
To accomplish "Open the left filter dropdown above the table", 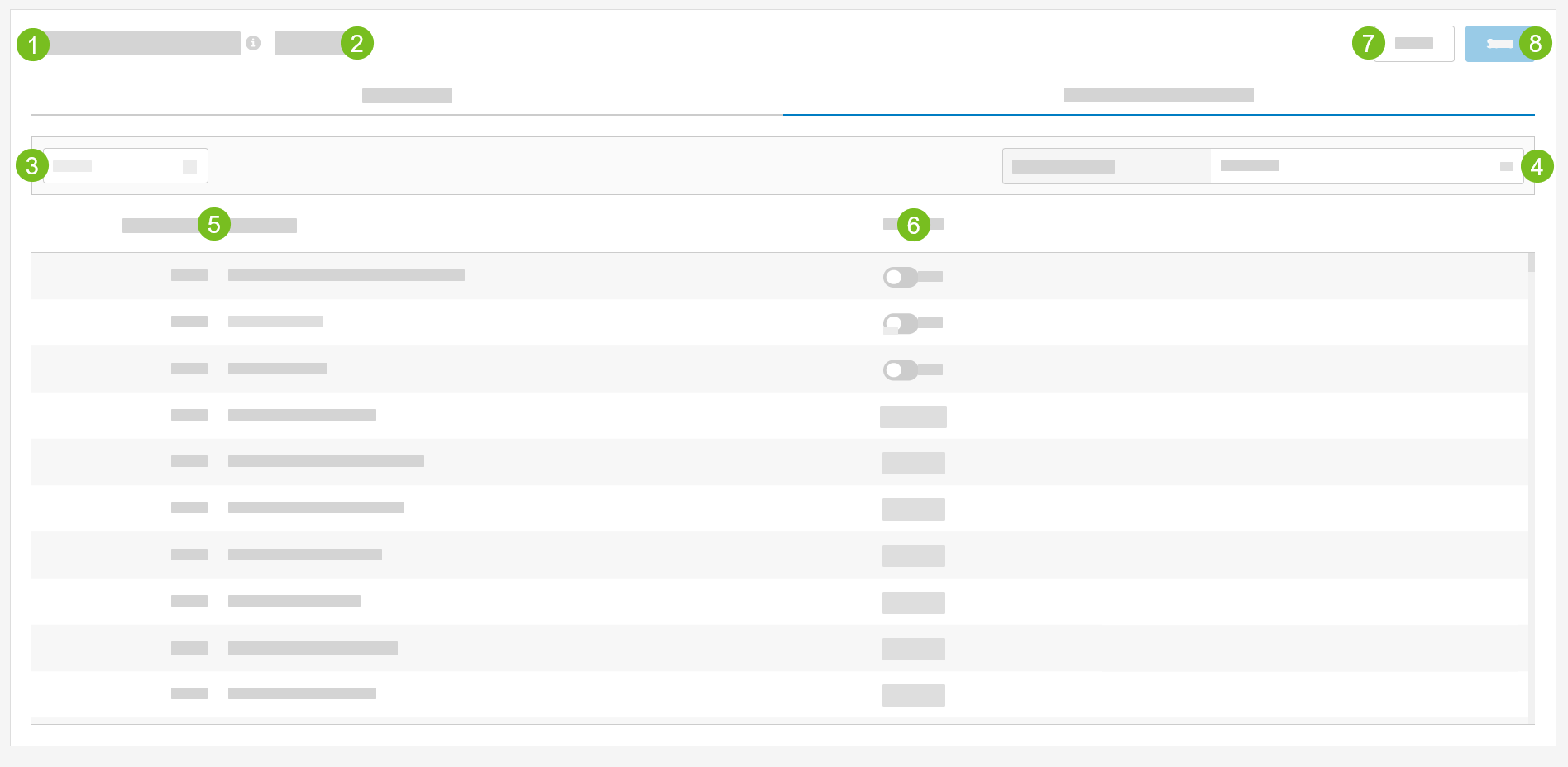I will (125, 166).
